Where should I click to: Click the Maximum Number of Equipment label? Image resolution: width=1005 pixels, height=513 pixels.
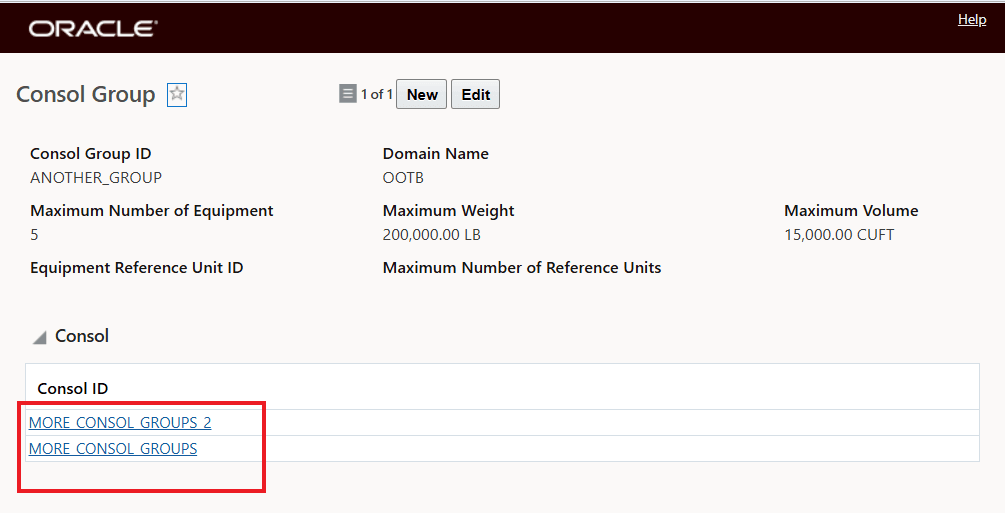(152, 211)
